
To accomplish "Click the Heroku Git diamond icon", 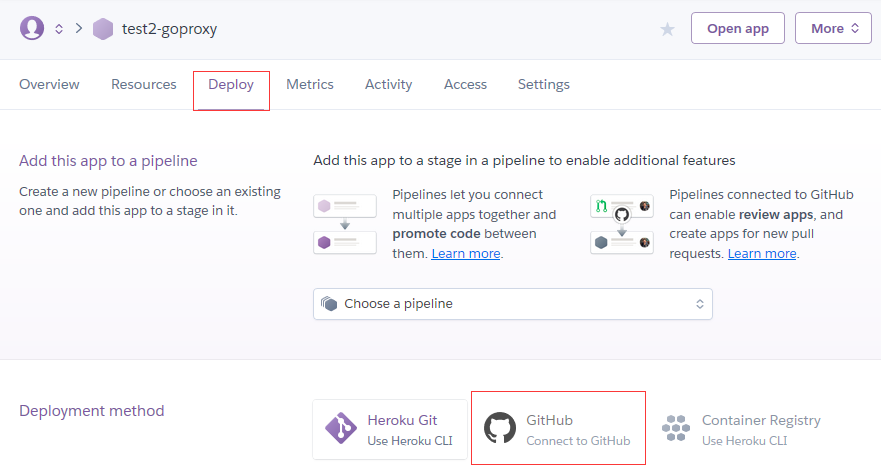I will 340,429.
